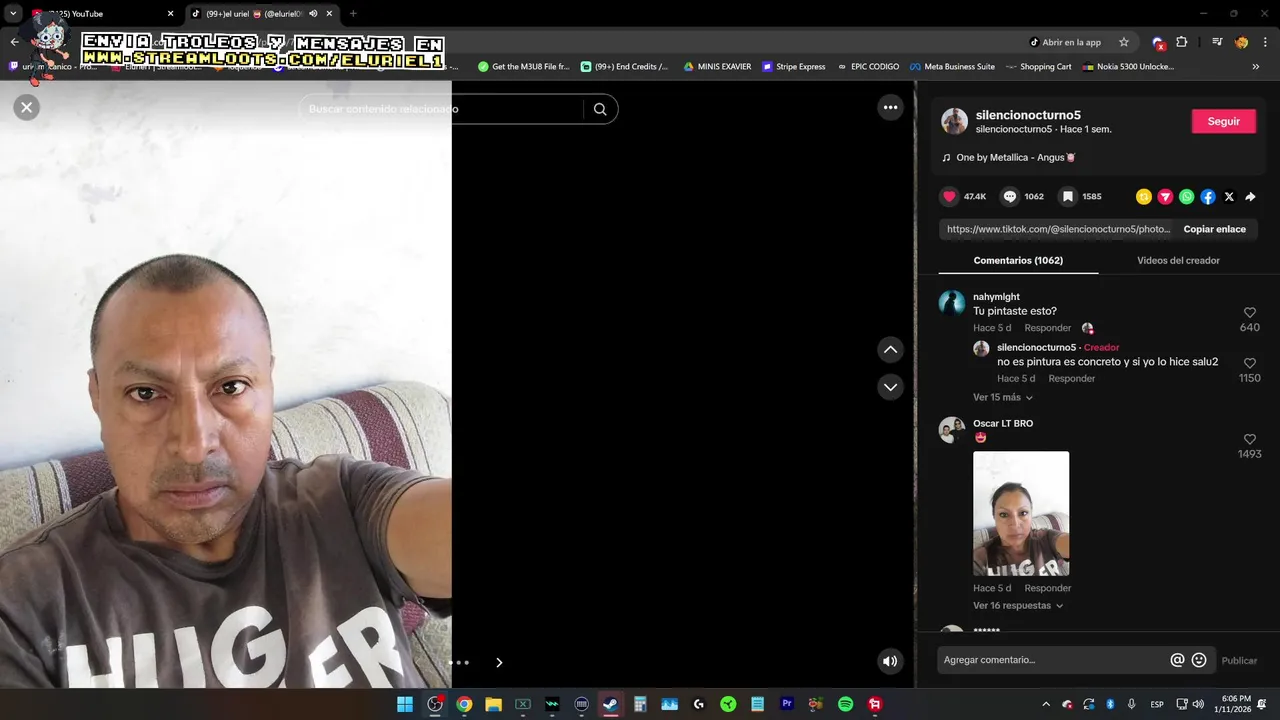Screen dimensions: 1280x720
Task: Switch to Videos del creador tab
Action: (1178, 260)
